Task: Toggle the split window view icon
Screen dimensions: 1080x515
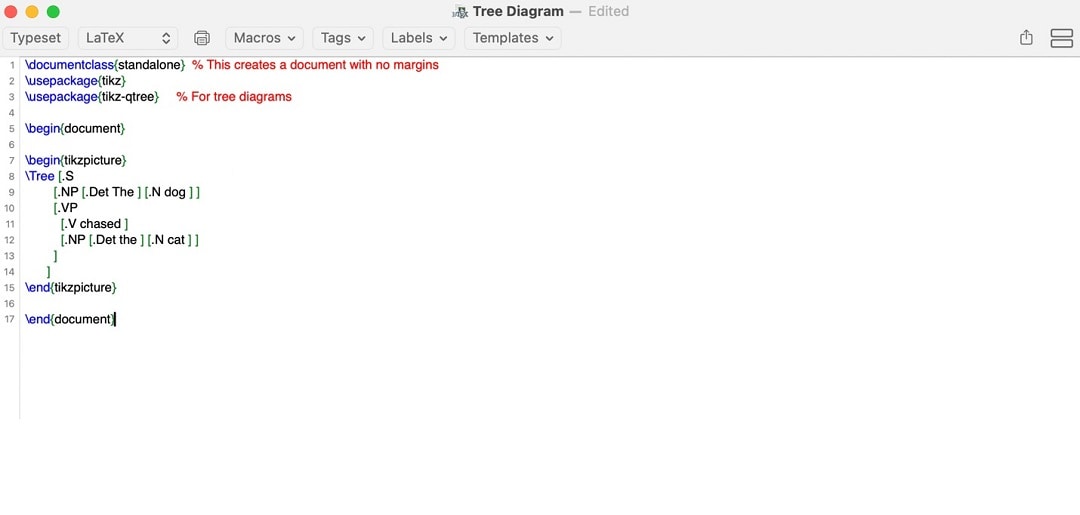Action: coord(1061,38)
